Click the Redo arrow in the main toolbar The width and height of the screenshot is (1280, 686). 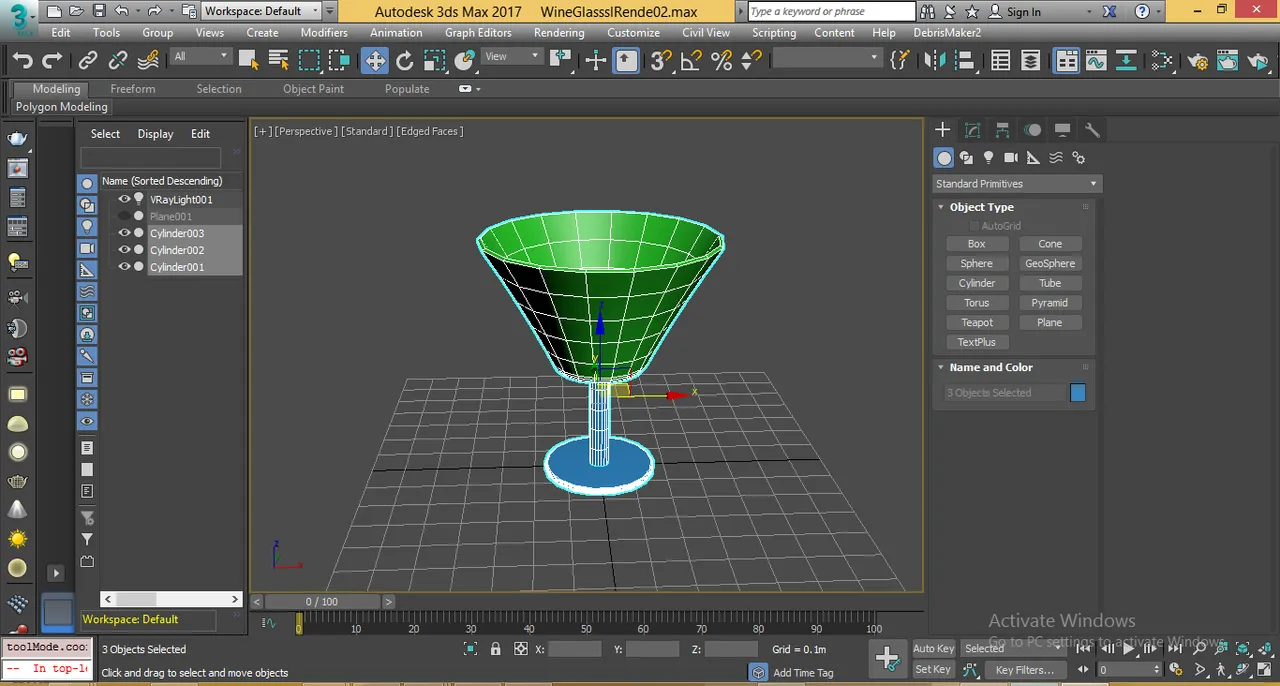click(52, 61)
